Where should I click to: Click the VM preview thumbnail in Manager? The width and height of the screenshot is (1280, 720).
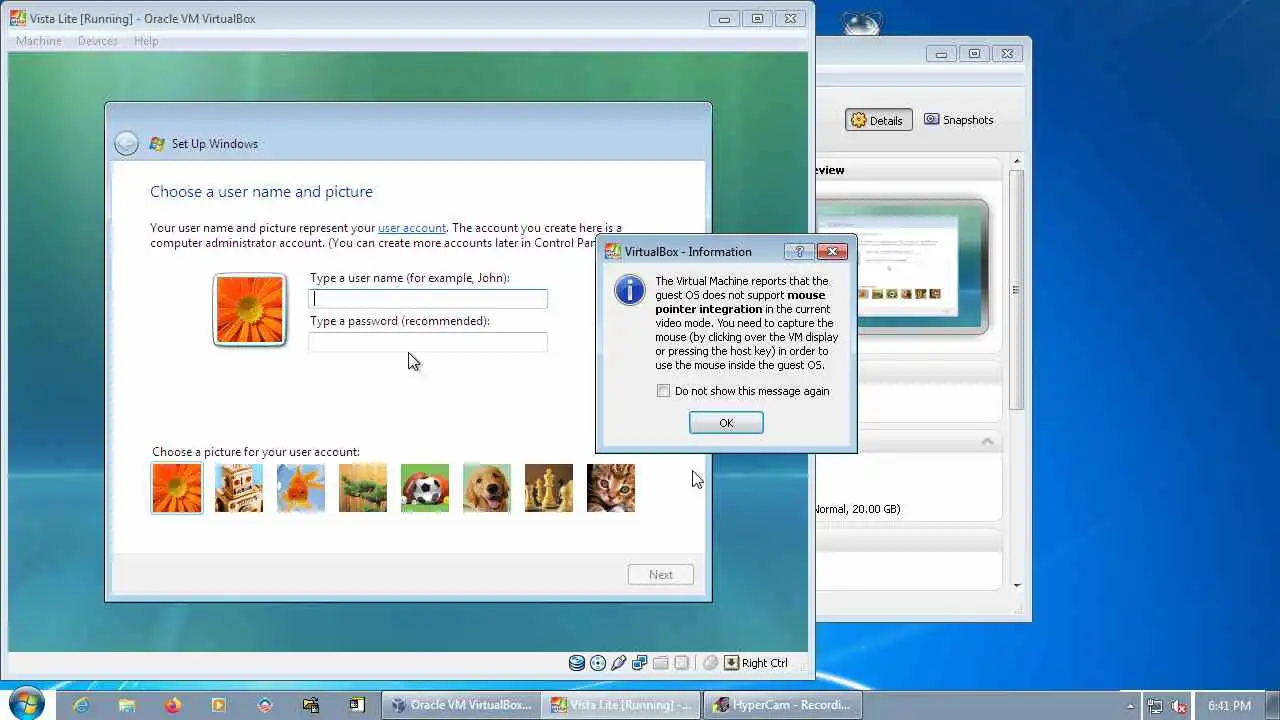[x=902, y=266]
